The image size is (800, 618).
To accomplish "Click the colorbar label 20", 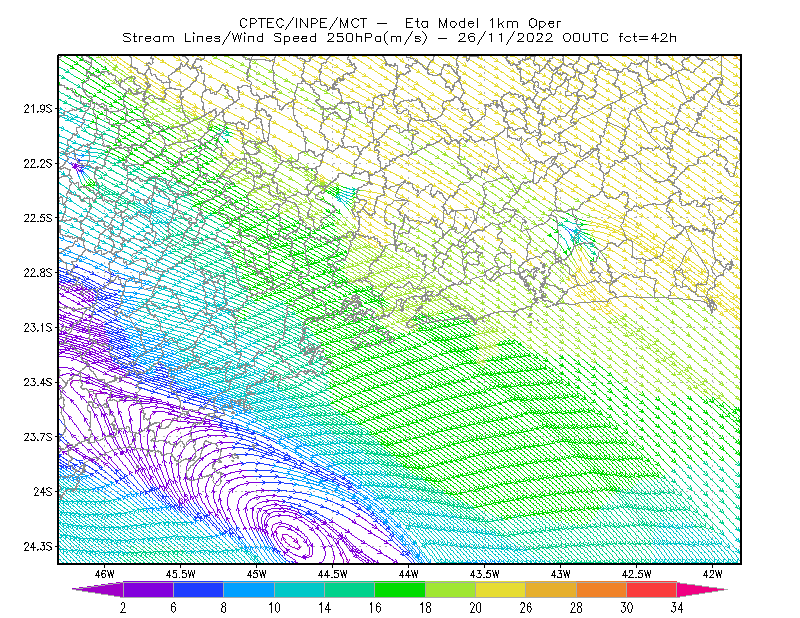I will click(476, 608).
